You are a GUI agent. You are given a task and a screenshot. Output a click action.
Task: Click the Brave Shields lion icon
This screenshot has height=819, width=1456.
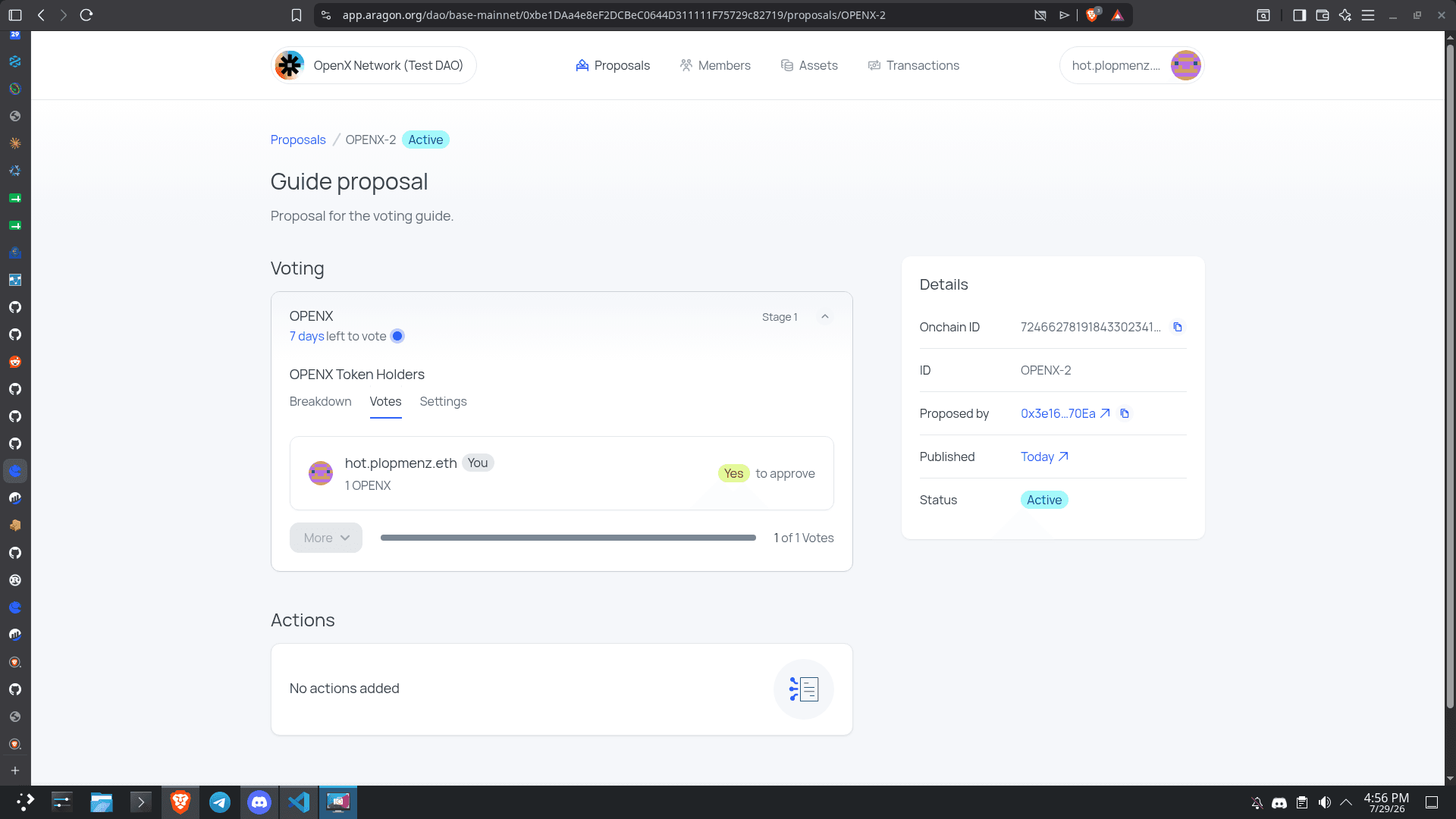pyautogui.click(x=1093, y=15)
